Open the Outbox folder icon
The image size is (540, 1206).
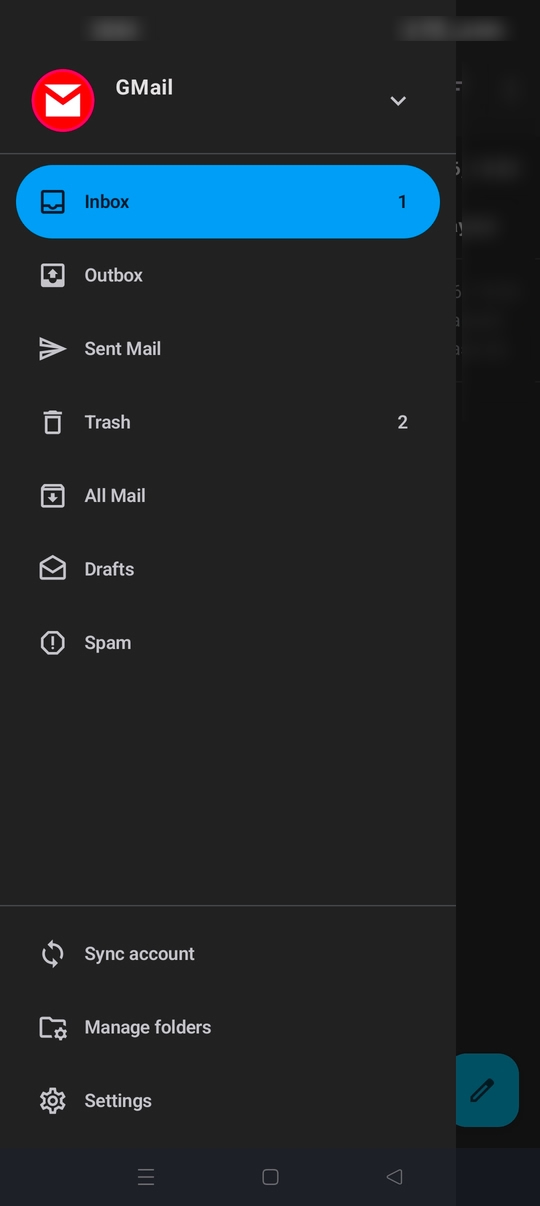[x=52, y=275]
